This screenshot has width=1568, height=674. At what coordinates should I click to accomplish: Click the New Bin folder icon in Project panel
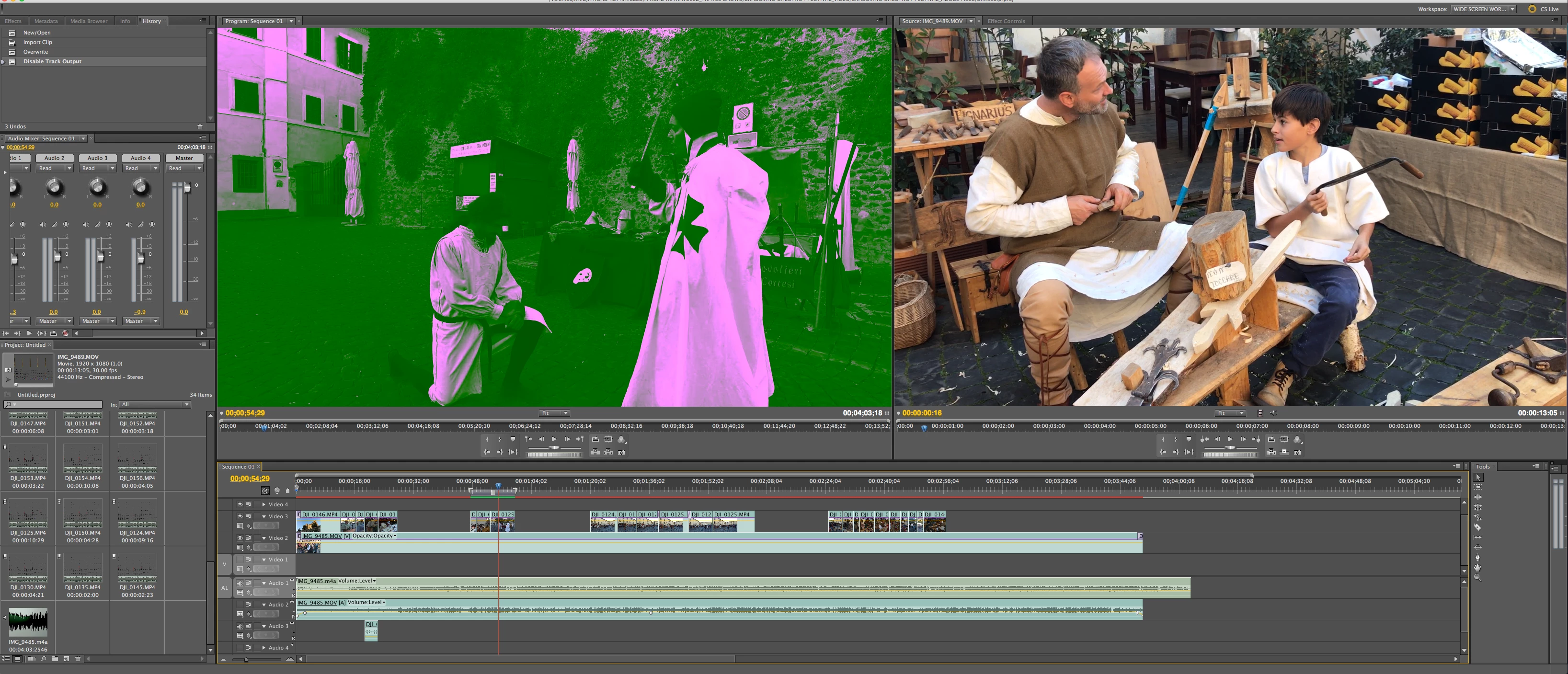point(55,659)
